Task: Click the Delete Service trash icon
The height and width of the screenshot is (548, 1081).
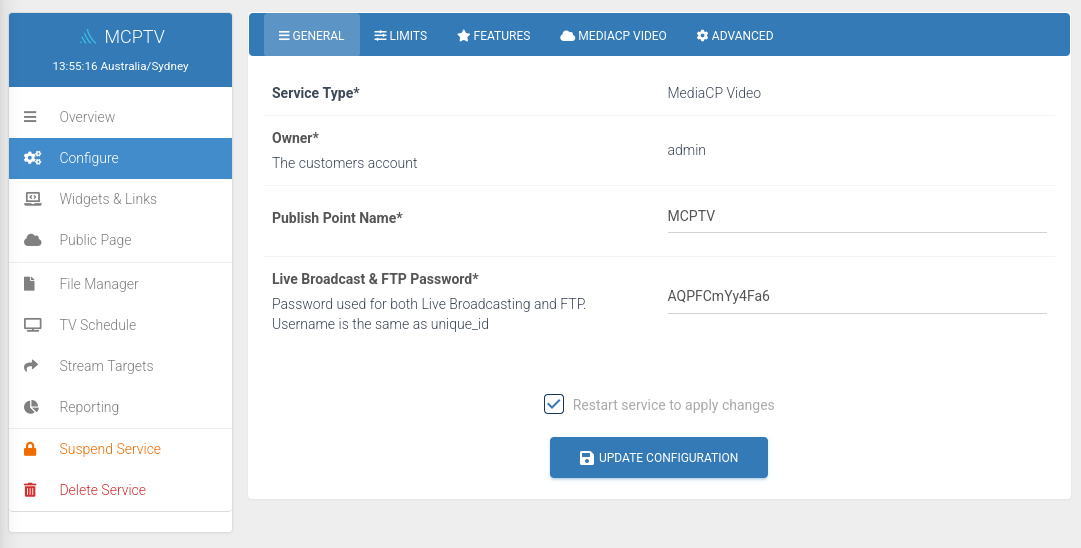Action: click(x=30, y=490)
